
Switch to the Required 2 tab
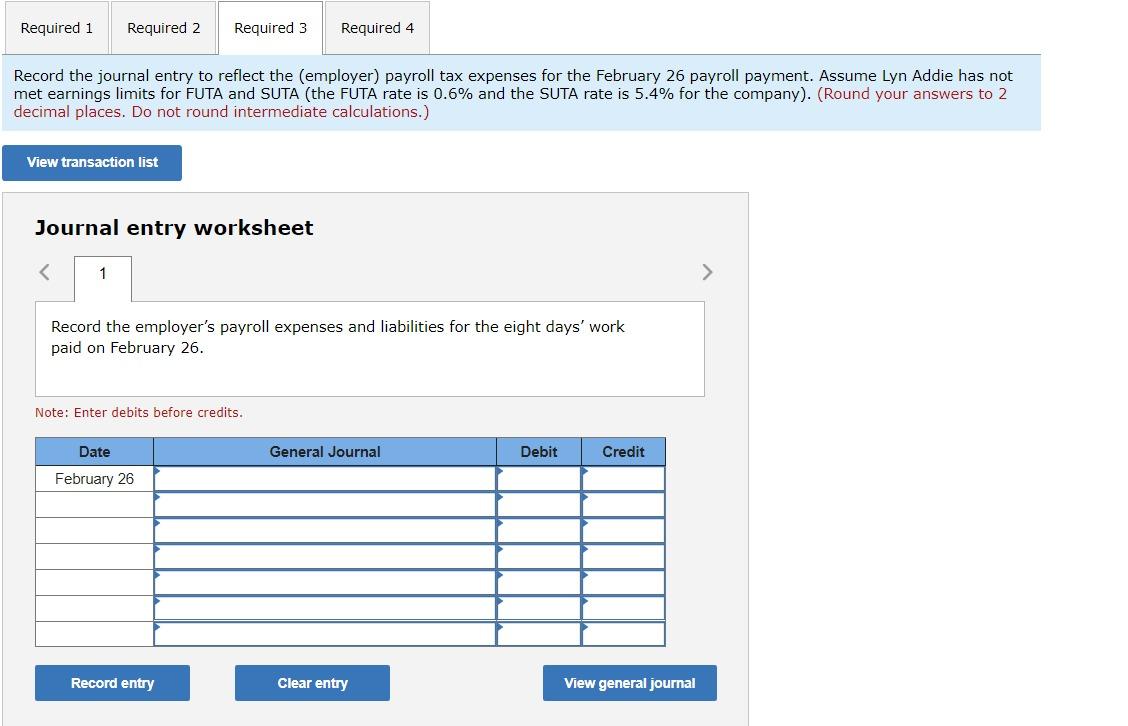(x=163, y=28)
